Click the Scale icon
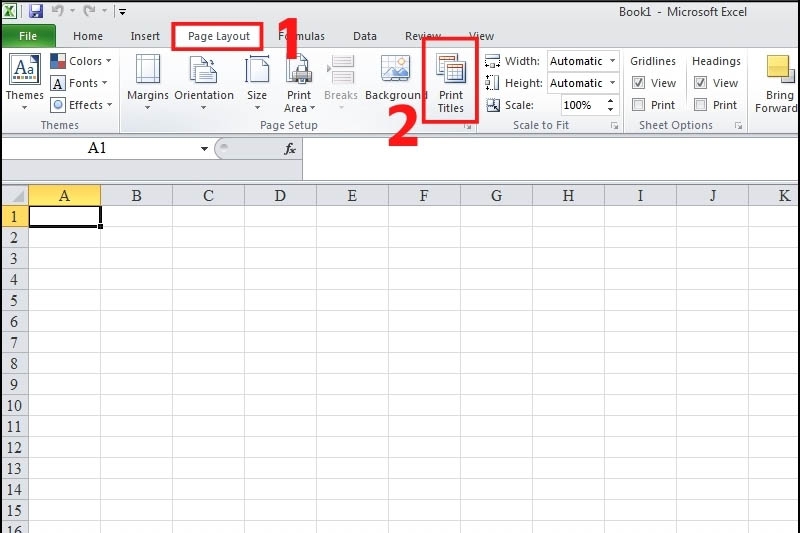 [x=493, y=105]
